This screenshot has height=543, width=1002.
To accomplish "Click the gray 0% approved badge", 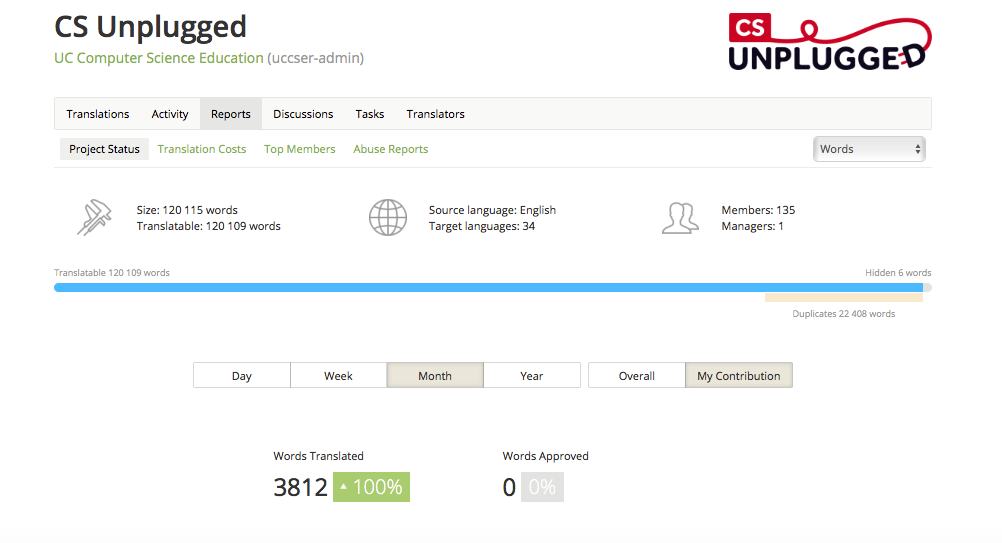I will click(543, 487).
